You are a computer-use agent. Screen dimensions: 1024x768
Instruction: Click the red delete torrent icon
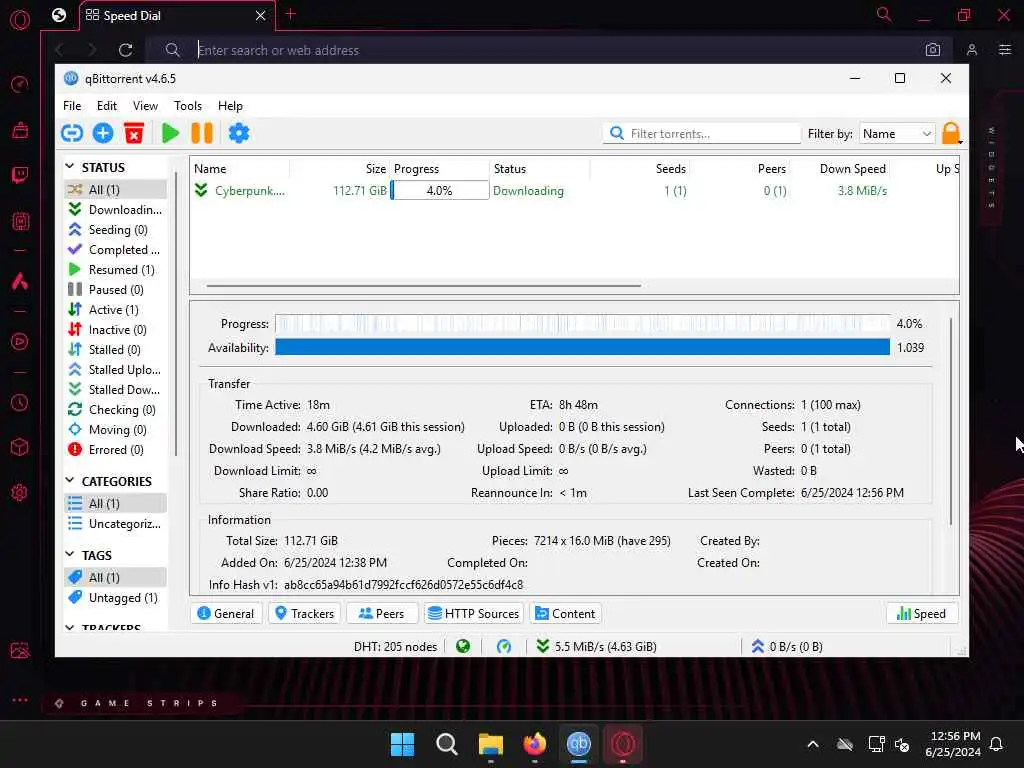click(134, 133)
